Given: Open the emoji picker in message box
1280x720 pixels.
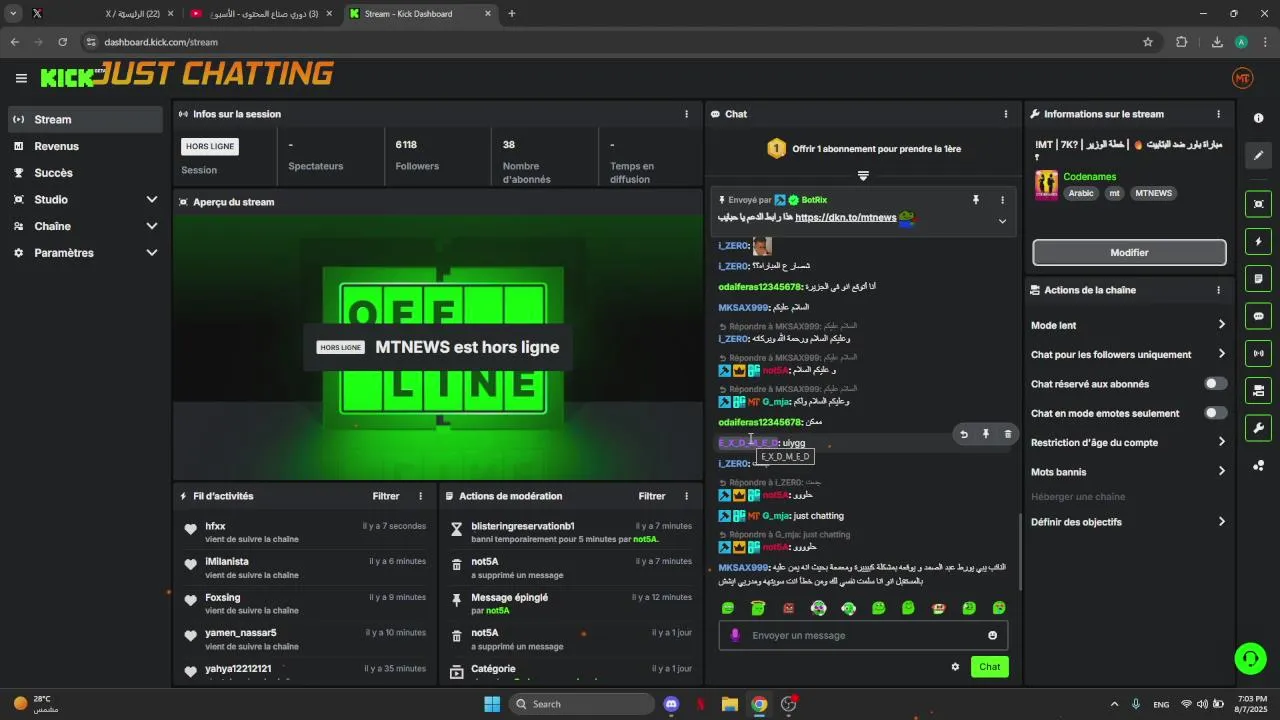Looking at the screenshot, I should point(992,635).
